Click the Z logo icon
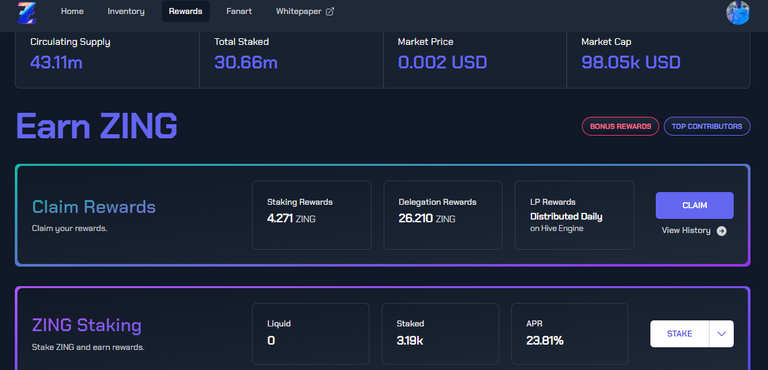768x370 pixels. pyautogui.click(x=26, y=12)
